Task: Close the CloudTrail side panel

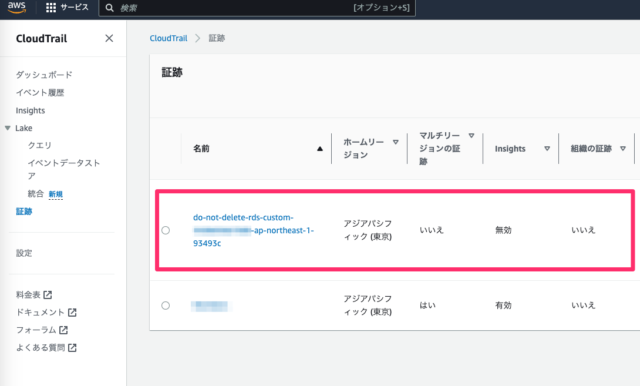Action: coord(109,38)
